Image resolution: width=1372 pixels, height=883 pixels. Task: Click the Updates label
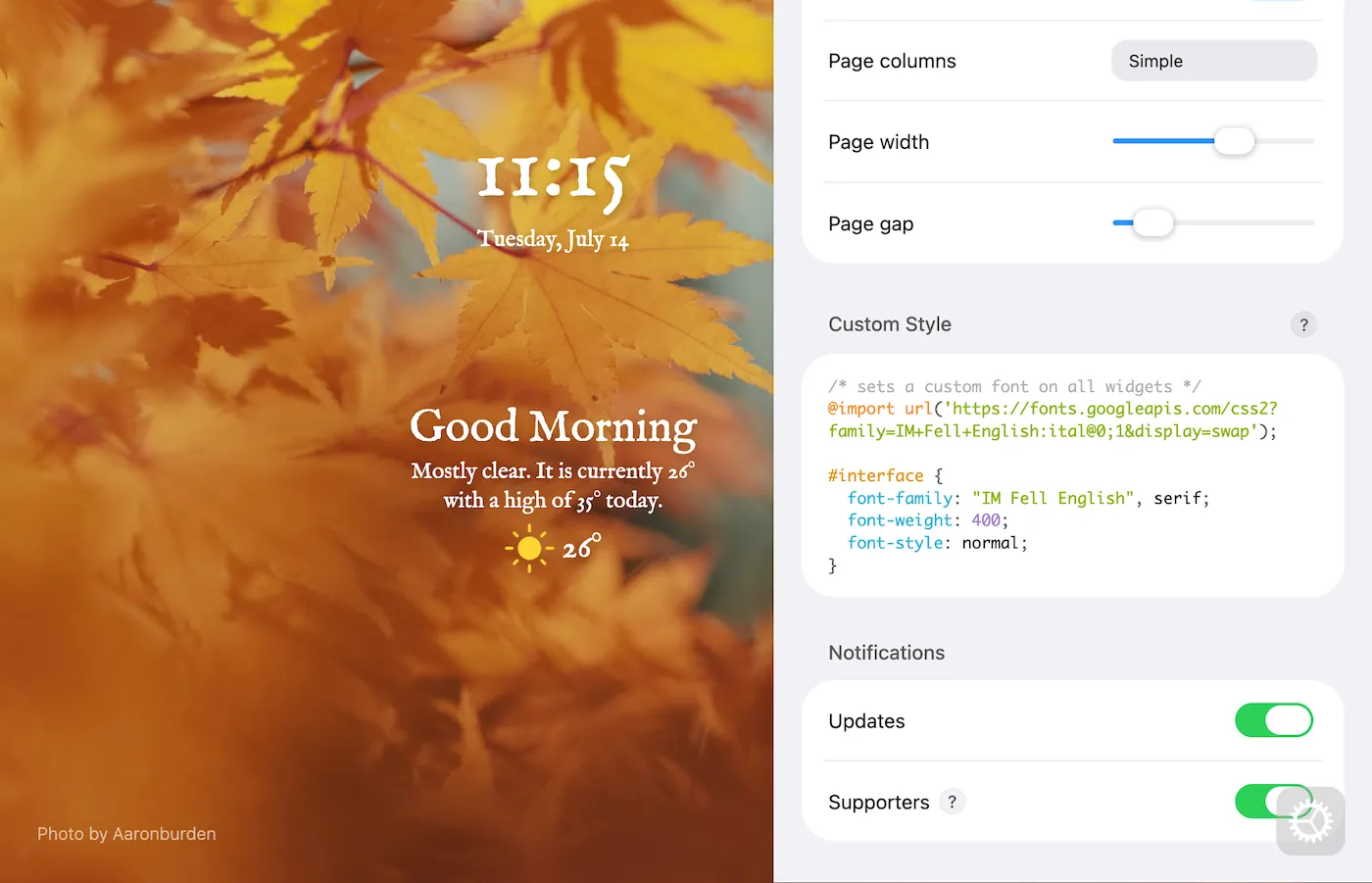866,721
